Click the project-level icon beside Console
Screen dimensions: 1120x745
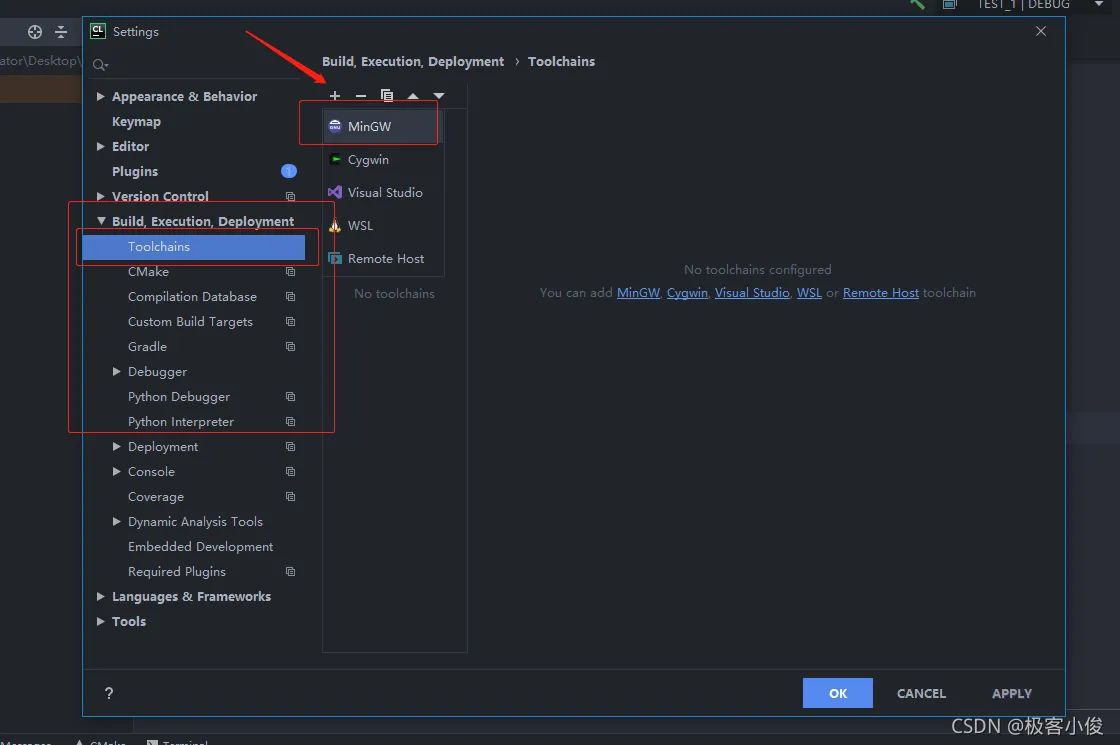pyautogui.click(x=290, y=471)
